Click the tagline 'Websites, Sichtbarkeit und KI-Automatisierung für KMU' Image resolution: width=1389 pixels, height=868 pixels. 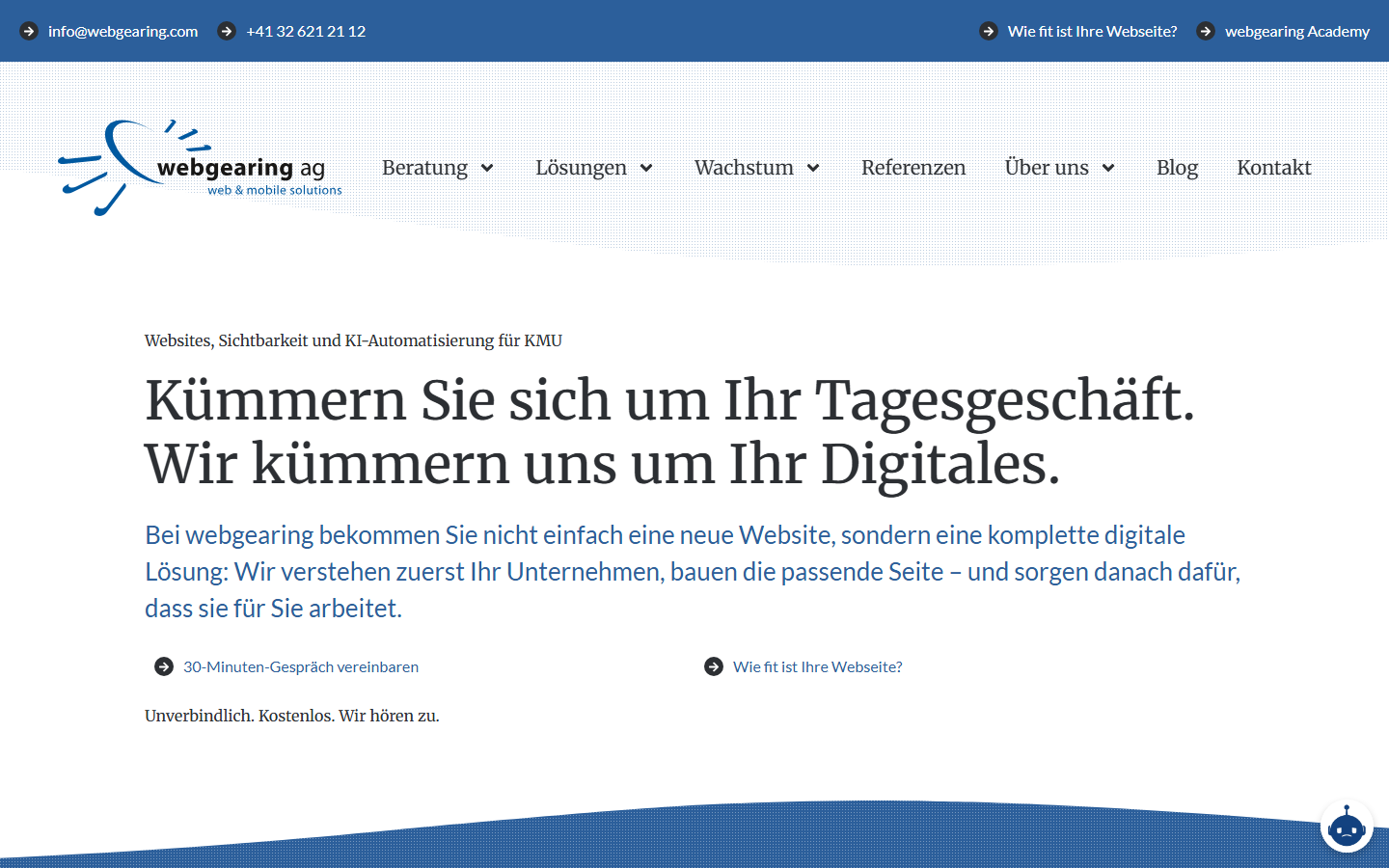coord(353,340)
